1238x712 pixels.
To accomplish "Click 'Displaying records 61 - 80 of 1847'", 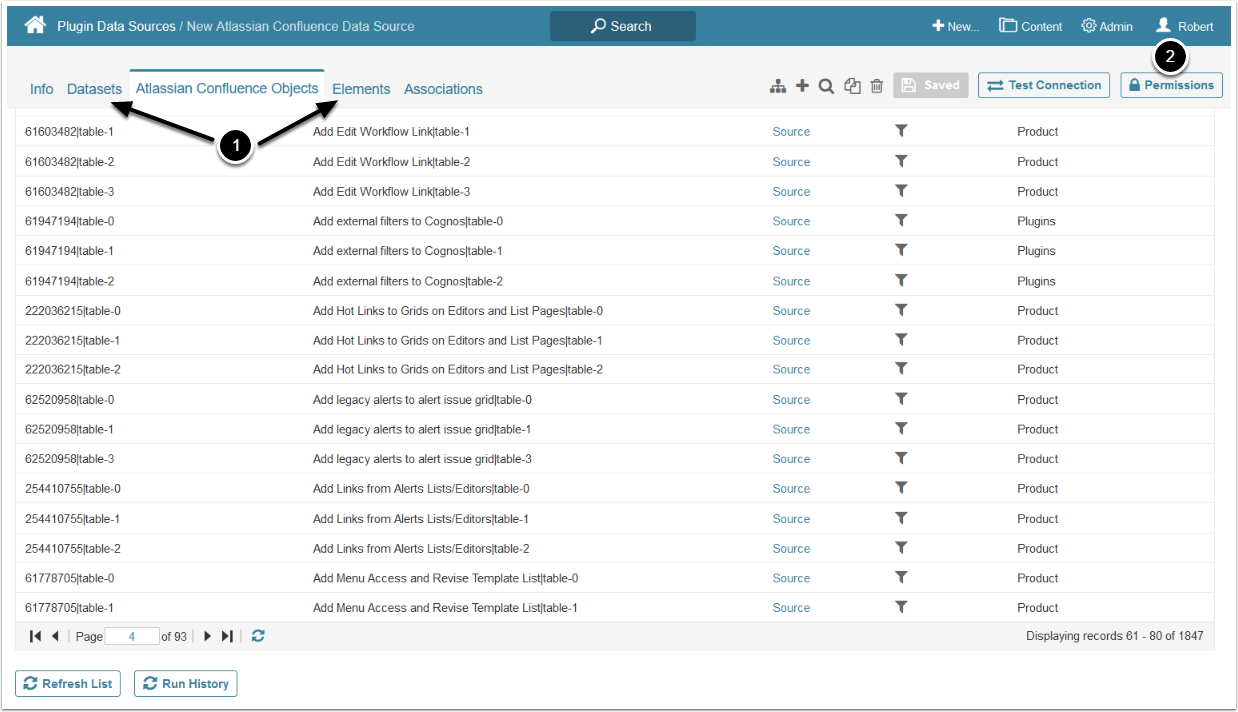I will [x=1115, y=636].
